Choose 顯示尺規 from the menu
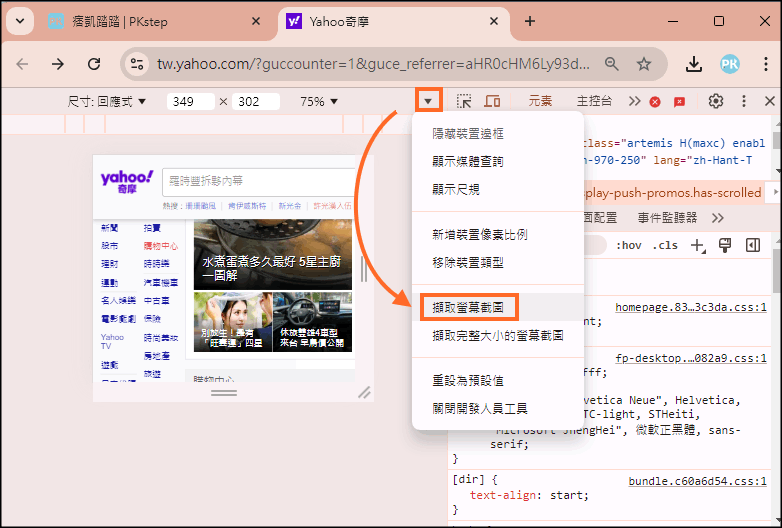 coord(497,189)
